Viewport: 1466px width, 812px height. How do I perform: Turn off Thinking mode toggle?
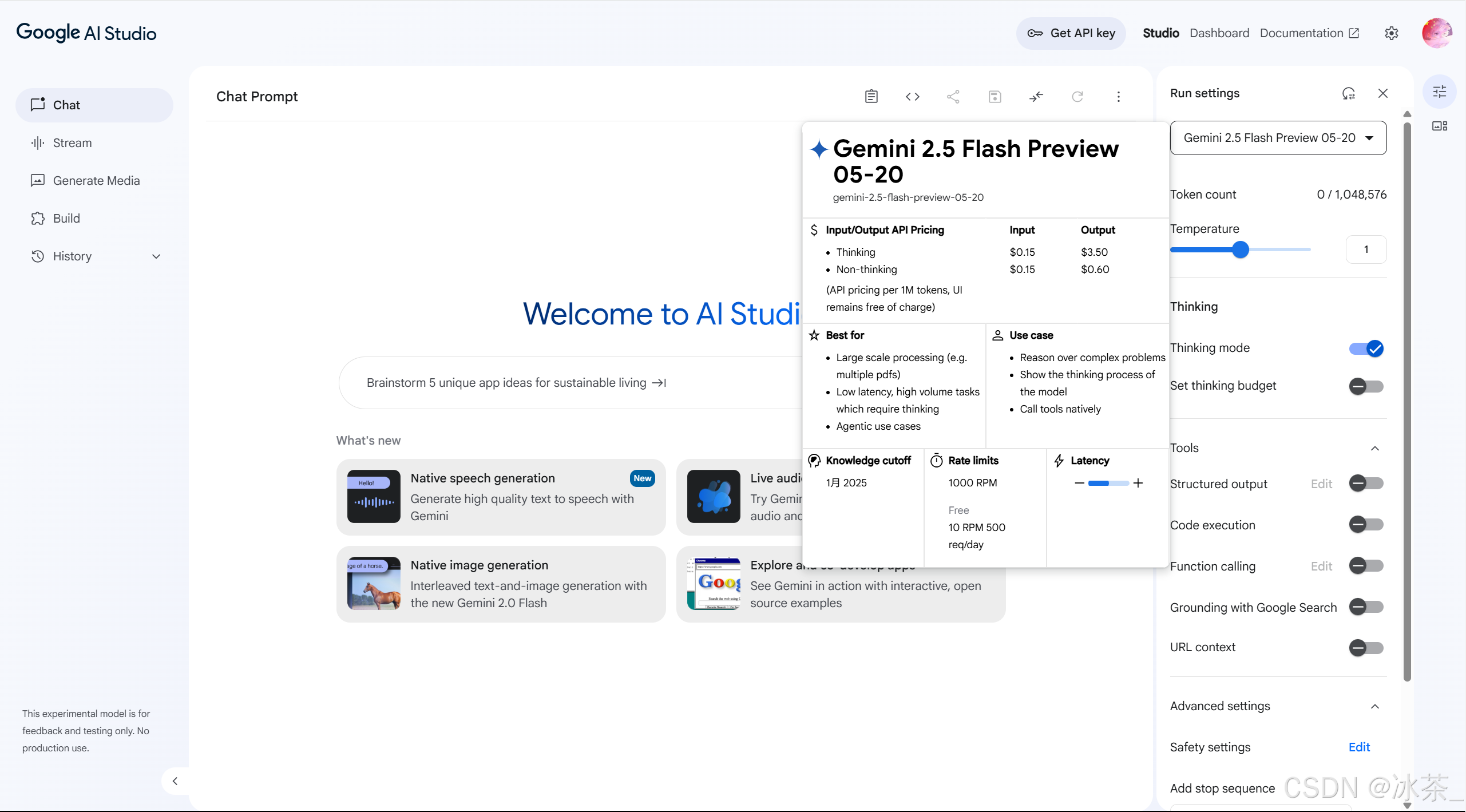pyautogui.click(x=1366, y=348)
